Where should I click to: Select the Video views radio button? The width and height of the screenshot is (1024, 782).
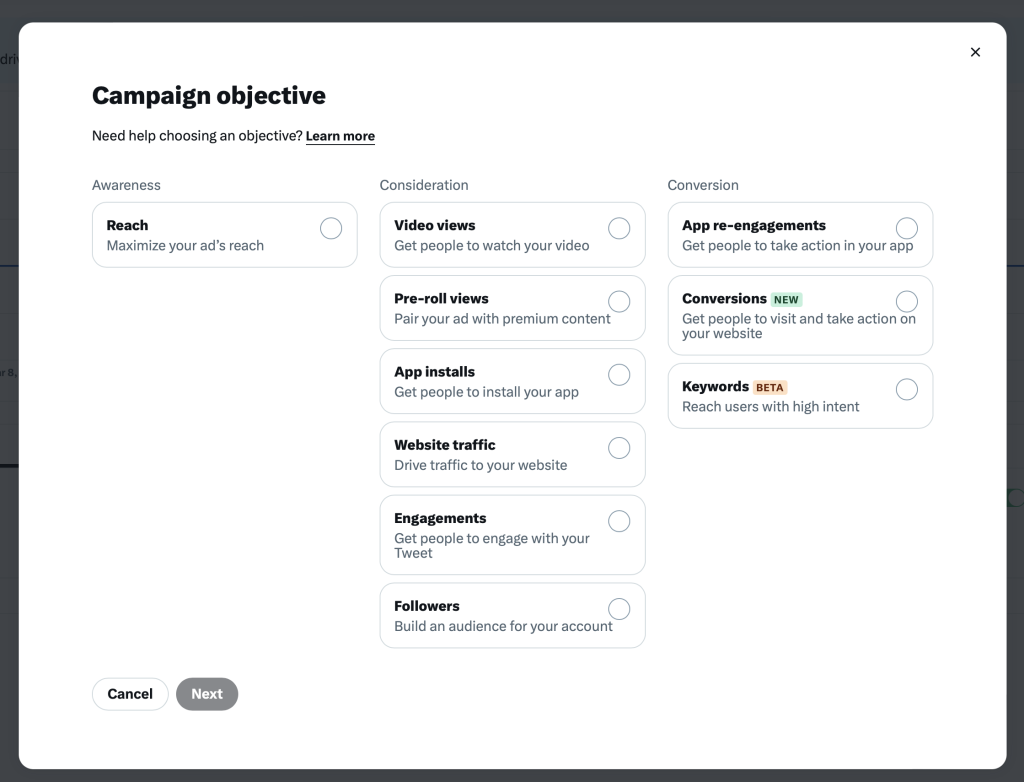(x=619, y=229)
